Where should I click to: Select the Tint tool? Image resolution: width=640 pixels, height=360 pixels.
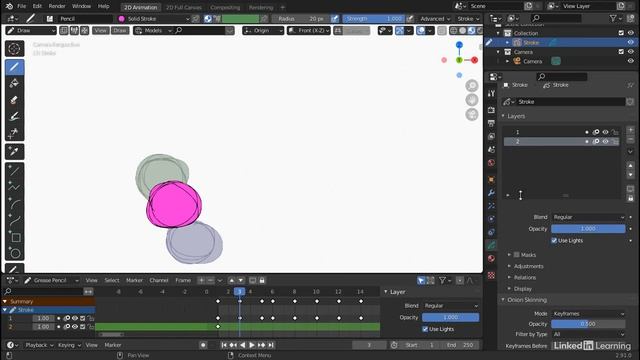[14, 116]
